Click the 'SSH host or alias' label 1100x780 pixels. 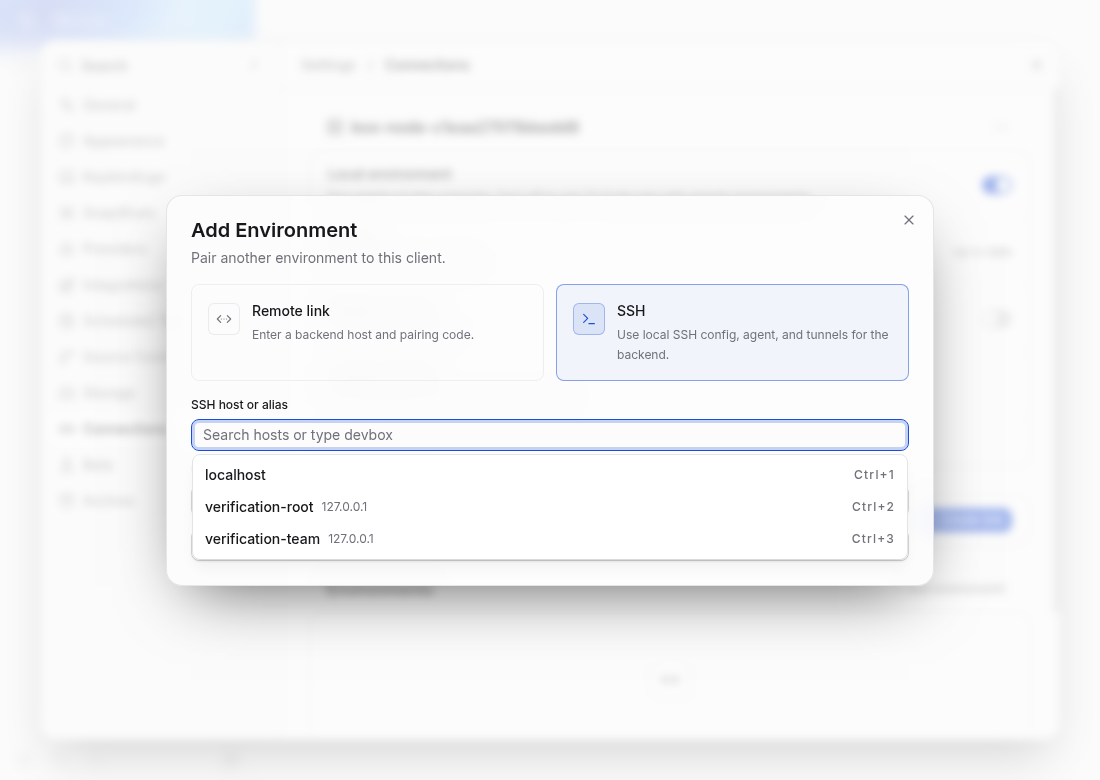click(x=239, y=405)
